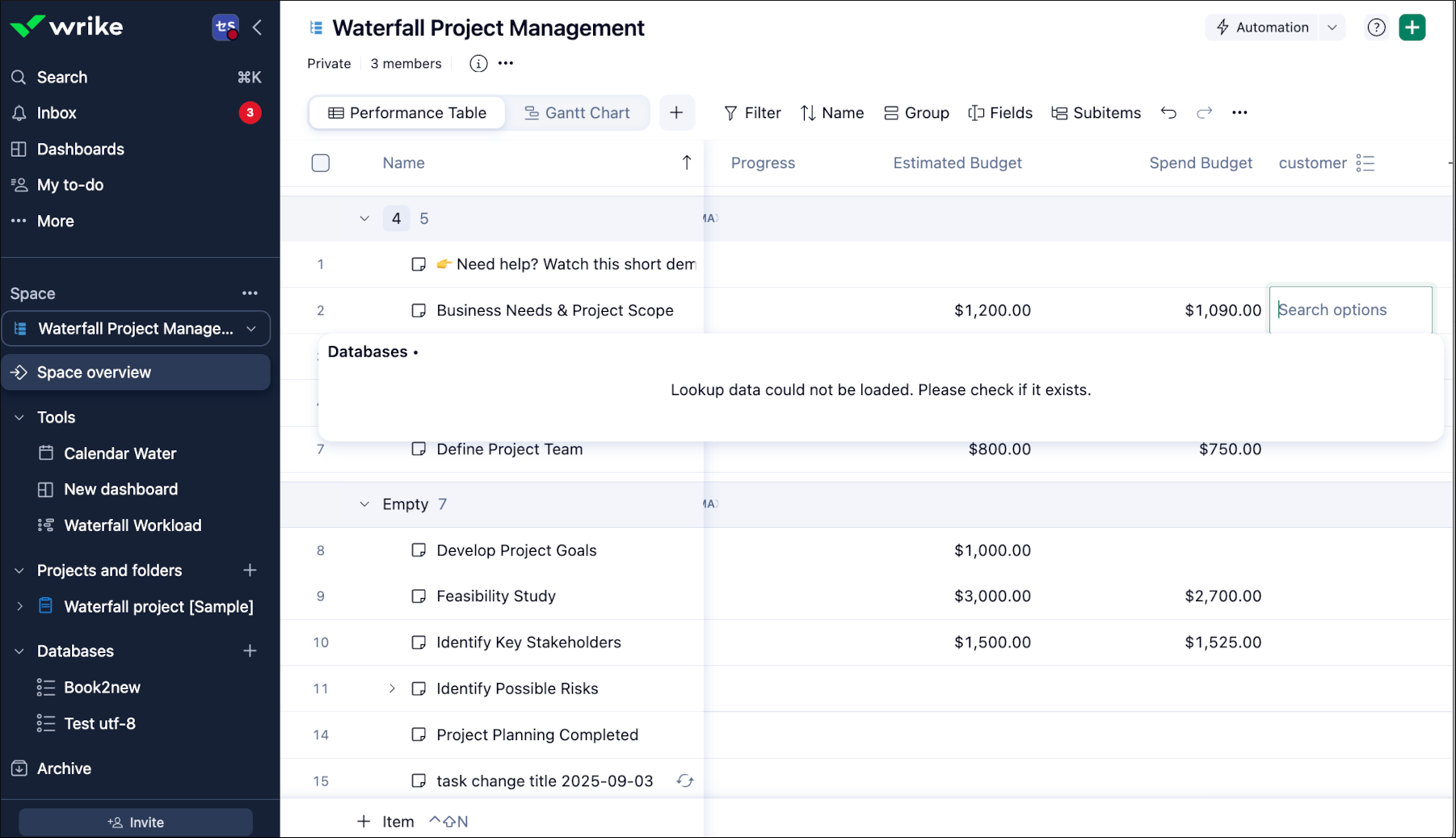Click the Group icon in the toolbar
This screenshot has width=1456, height=838.
(x=891, y=113)
